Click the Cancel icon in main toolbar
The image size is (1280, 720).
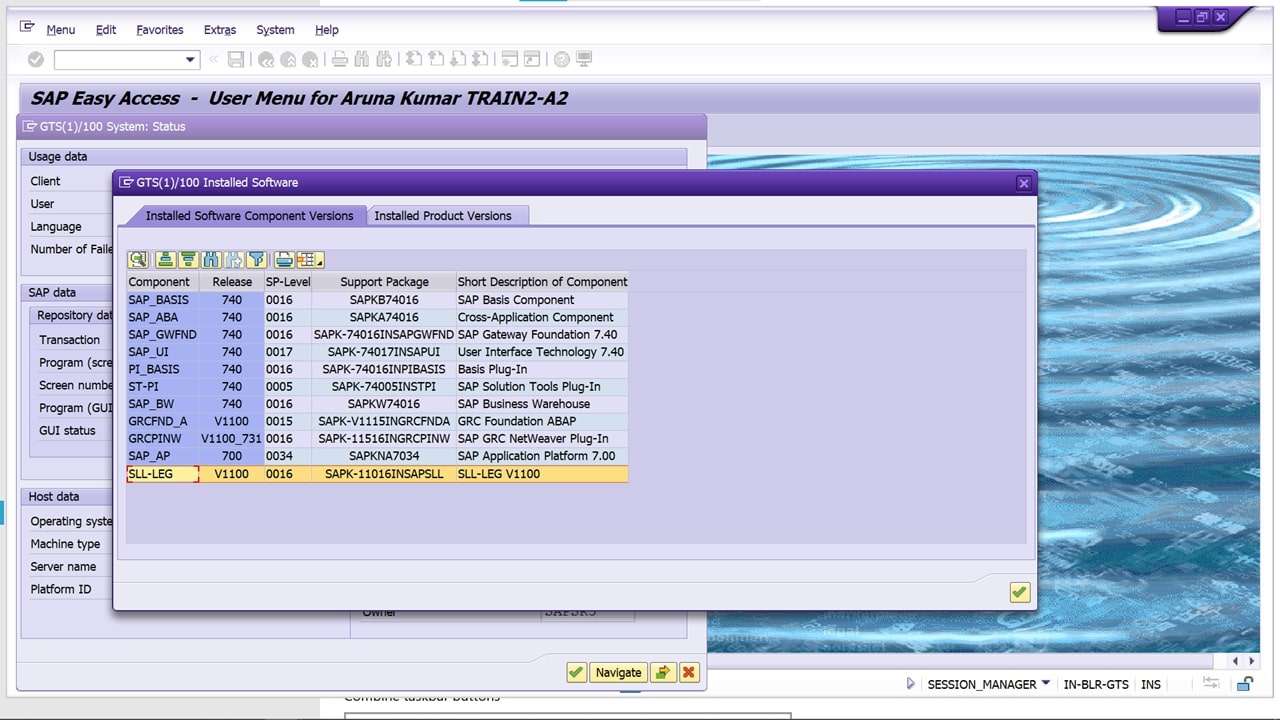[x=310, y=60]
